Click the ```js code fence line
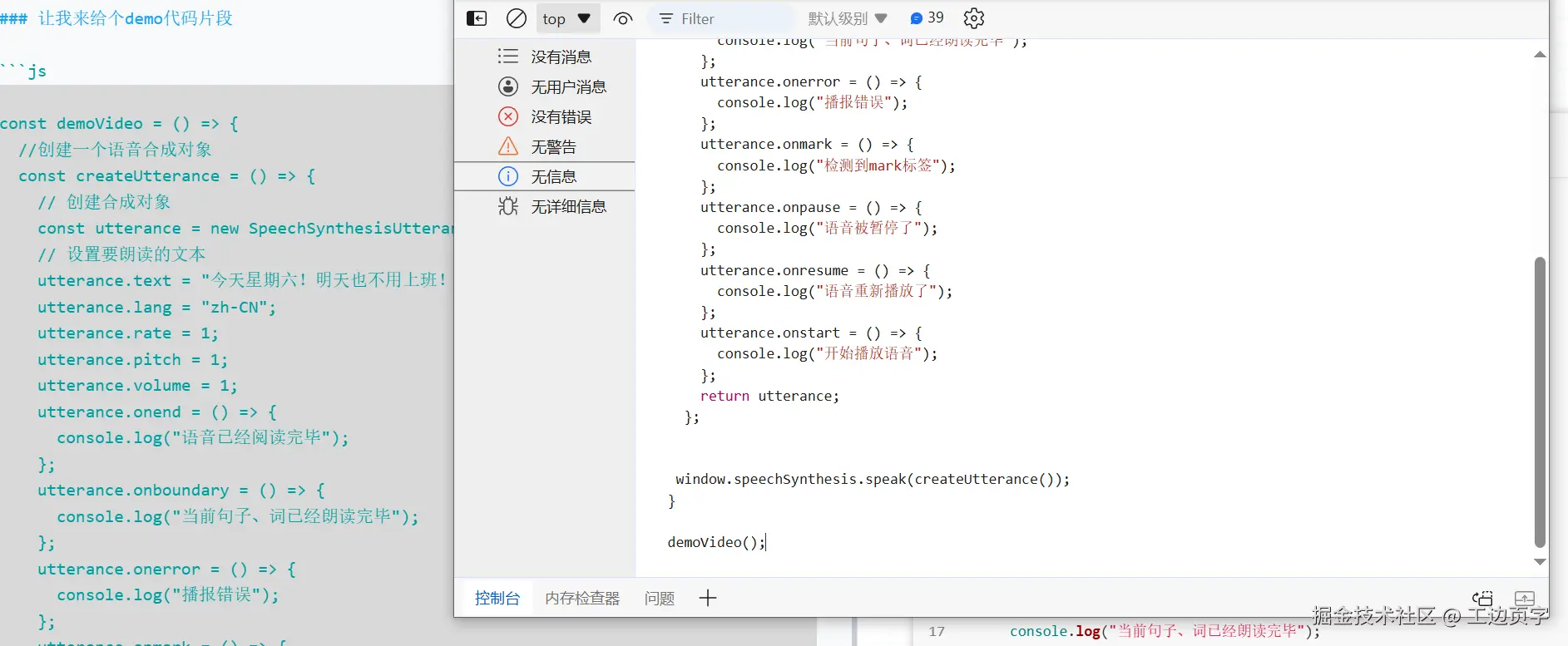This screenshot has height=646, width=1568. pyautogui.click(x=23, y=71)
